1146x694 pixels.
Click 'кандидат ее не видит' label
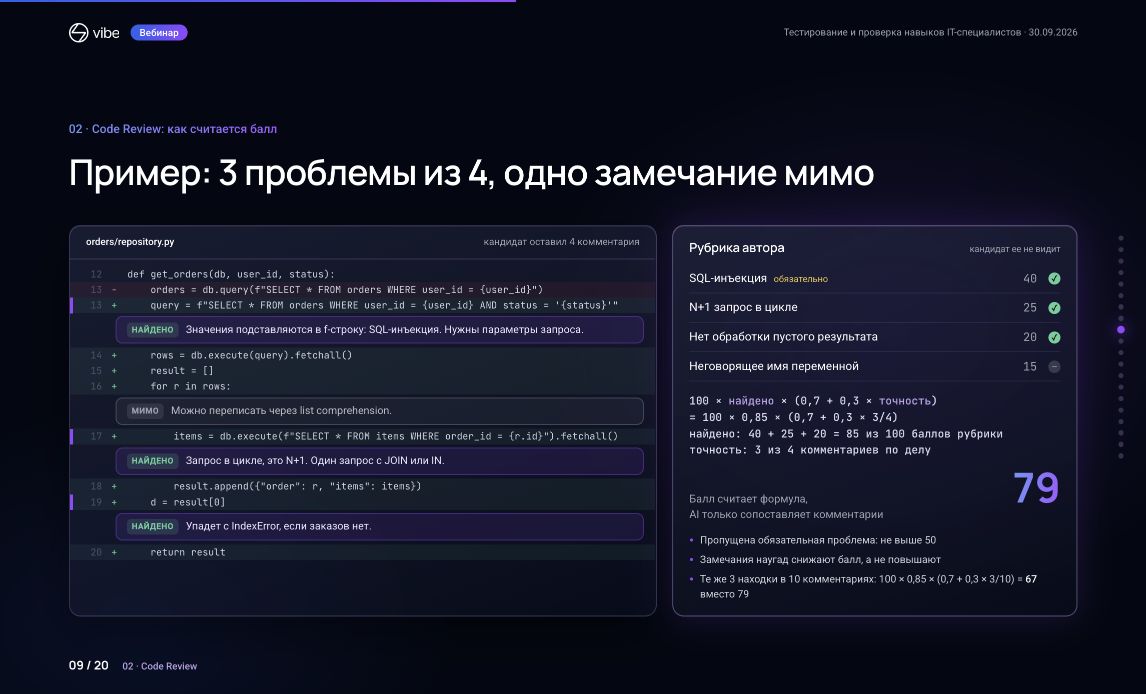1014,249
